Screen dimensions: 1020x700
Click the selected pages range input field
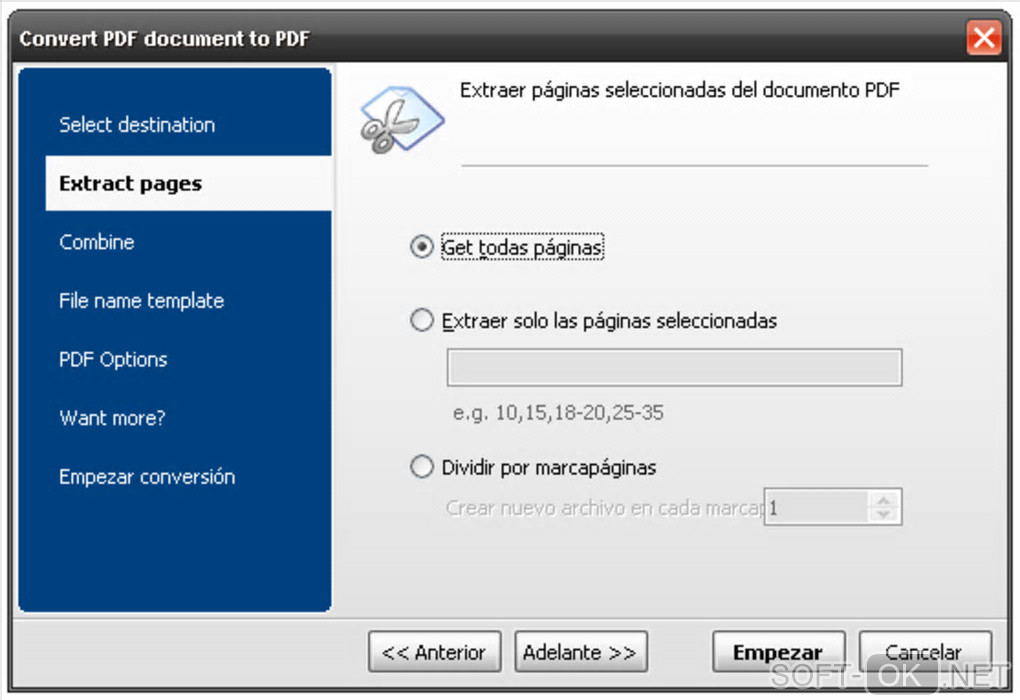coord(674,367)
